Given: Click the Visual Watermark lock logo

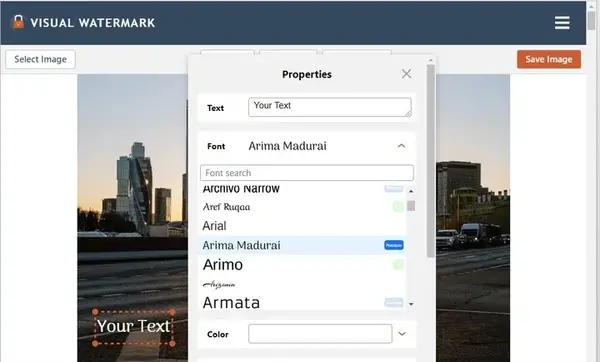Looking at the screenshot, I should [18, 22].
